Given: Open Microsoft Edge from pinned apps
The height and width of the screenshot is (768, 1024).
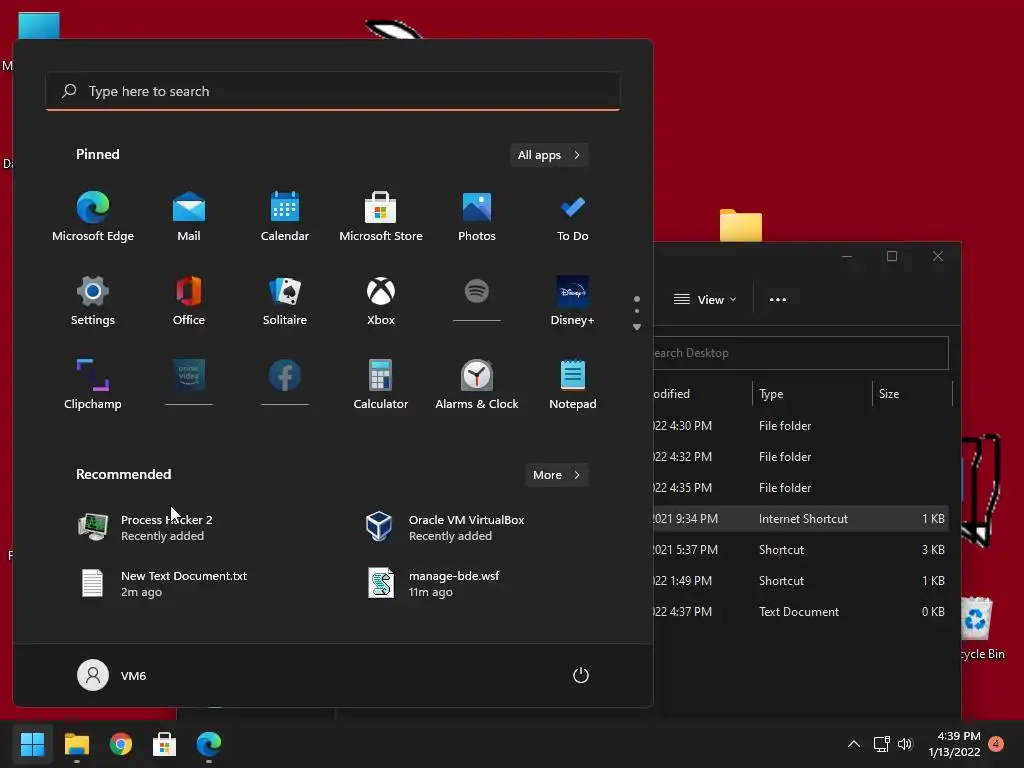Looking at the screenshot, I should 93,217.
